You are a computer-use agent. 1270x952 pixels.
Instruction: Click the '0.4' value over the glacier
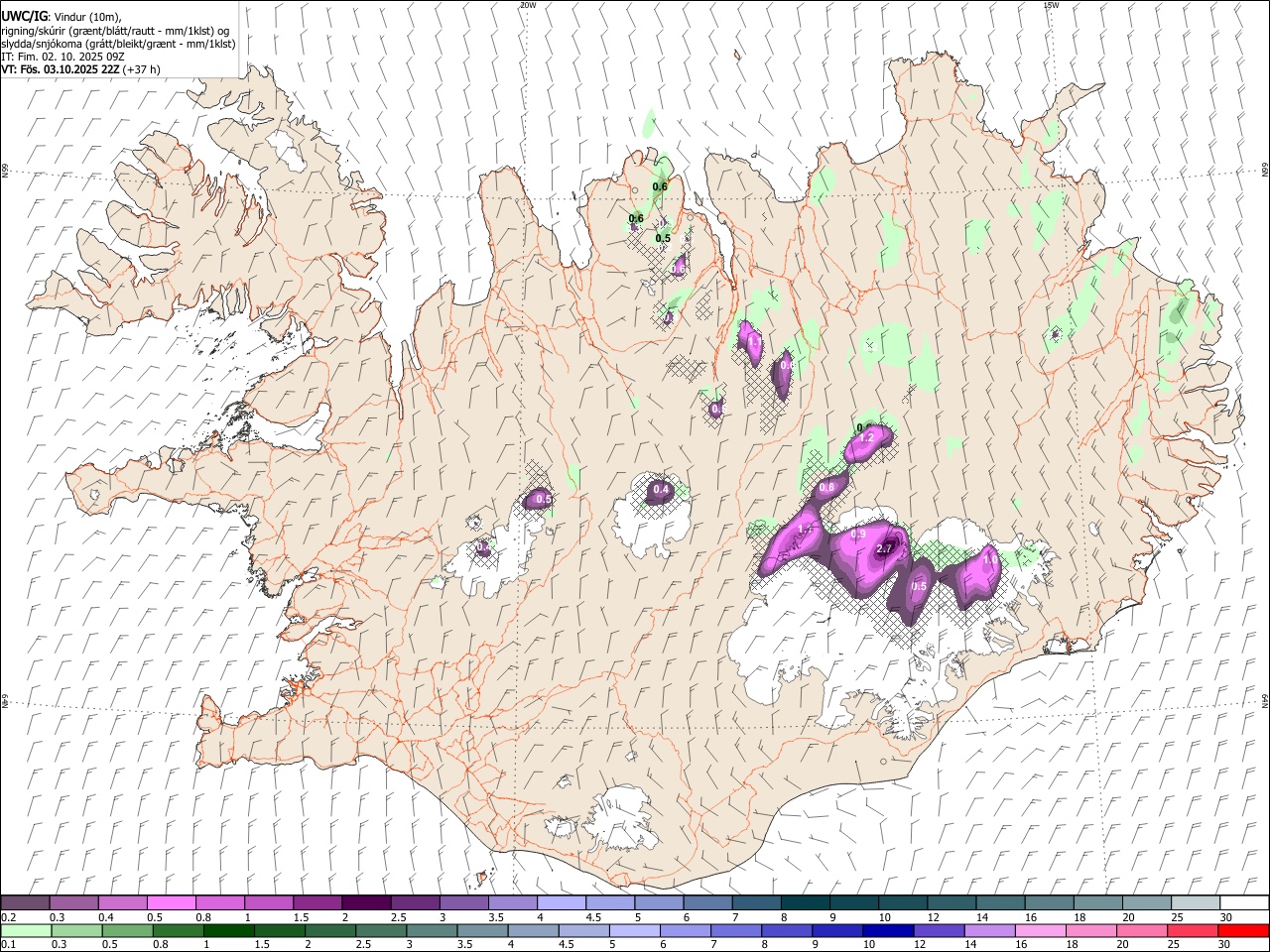[660, 490]
